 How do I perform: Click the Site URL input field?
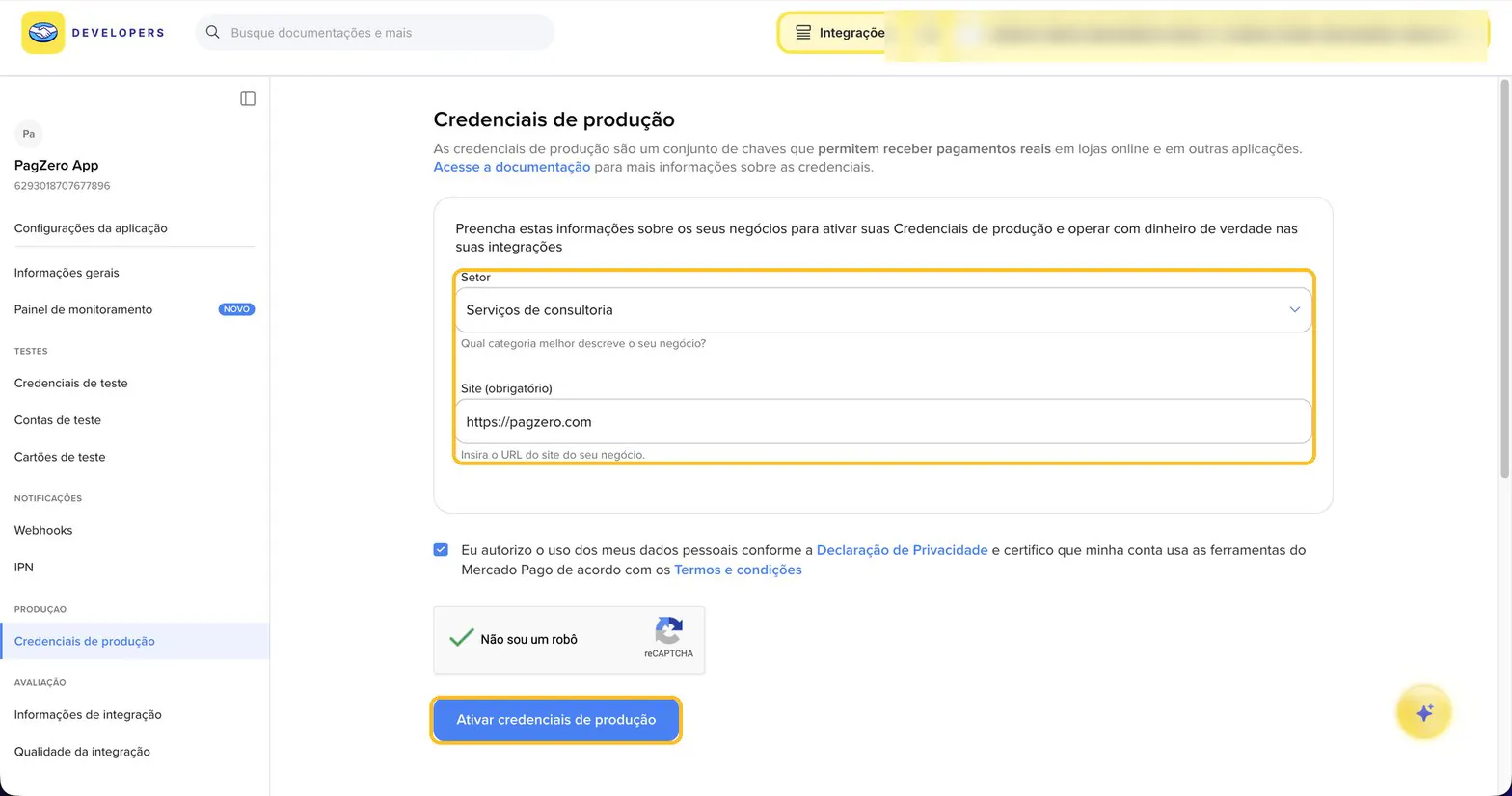tap(883, 422)
